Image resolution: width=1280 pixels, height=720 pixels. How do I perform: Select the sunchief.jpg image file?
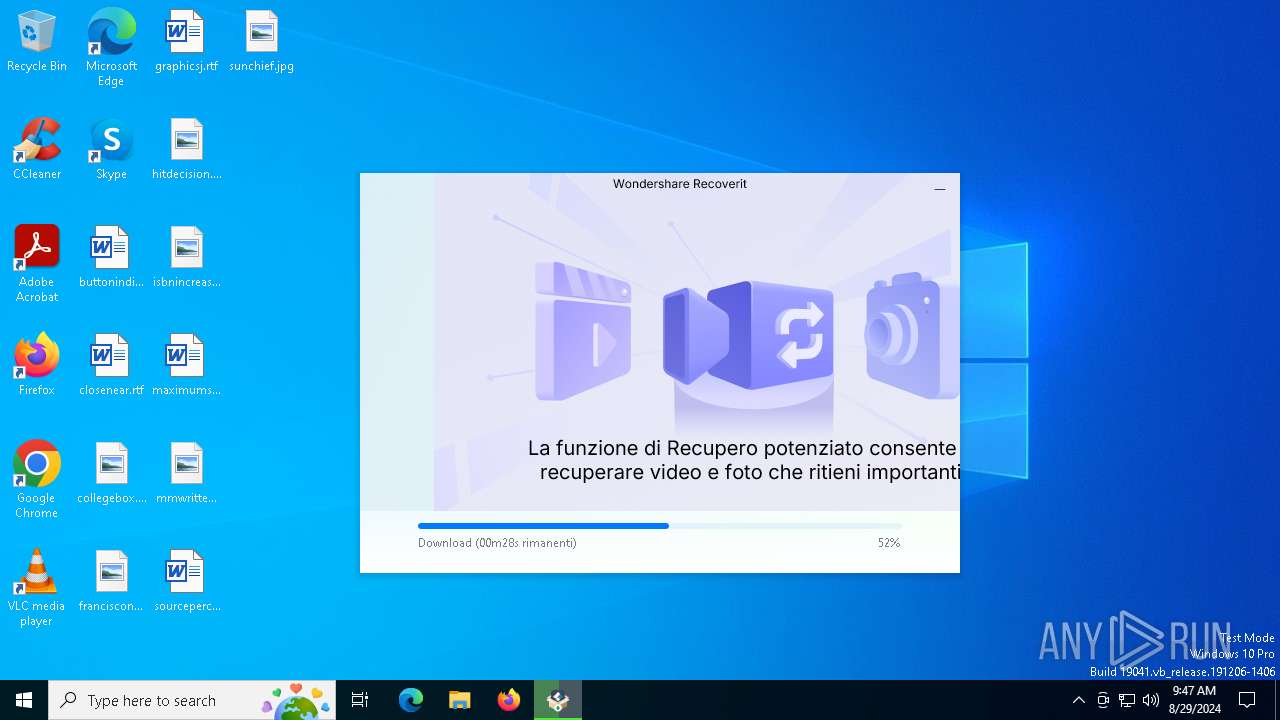pyautogui.click(x=261, y=41)
